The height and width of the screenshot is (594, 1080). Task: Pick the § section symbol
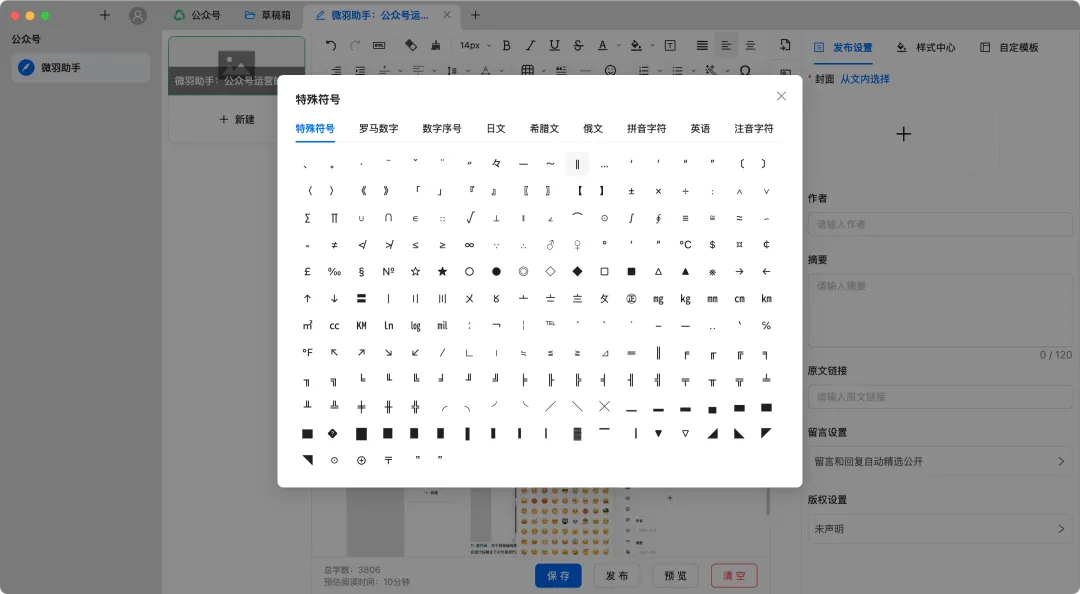[x=361, y=272]
